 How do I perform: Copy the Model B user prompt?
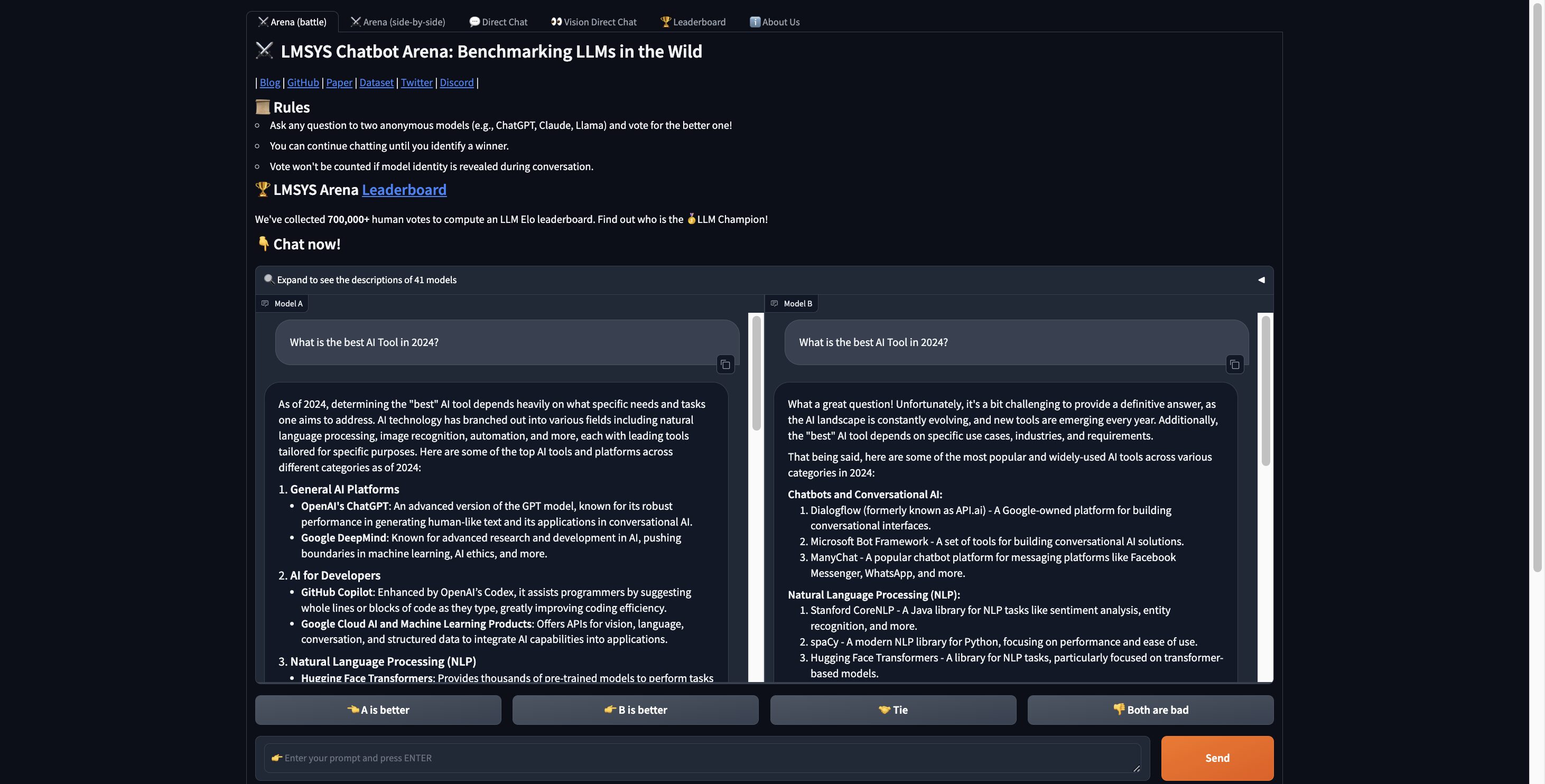point(1234,364)
